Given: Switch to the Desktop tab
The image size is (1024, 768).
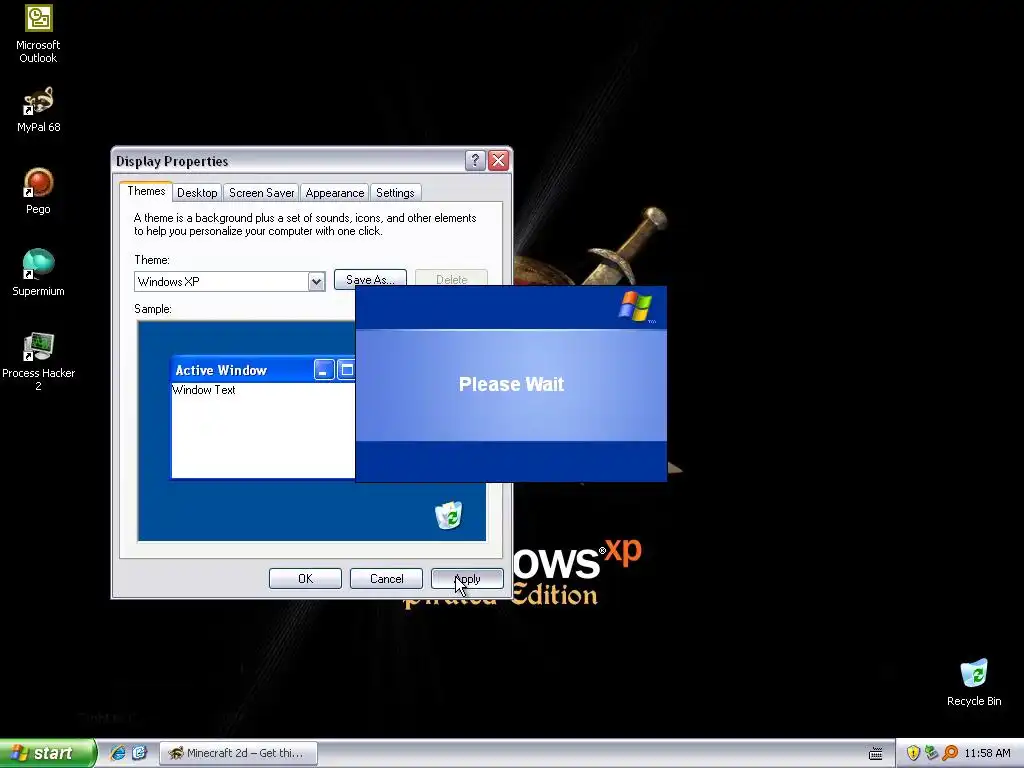Looking at the screenshot, I should pos(197,193).
